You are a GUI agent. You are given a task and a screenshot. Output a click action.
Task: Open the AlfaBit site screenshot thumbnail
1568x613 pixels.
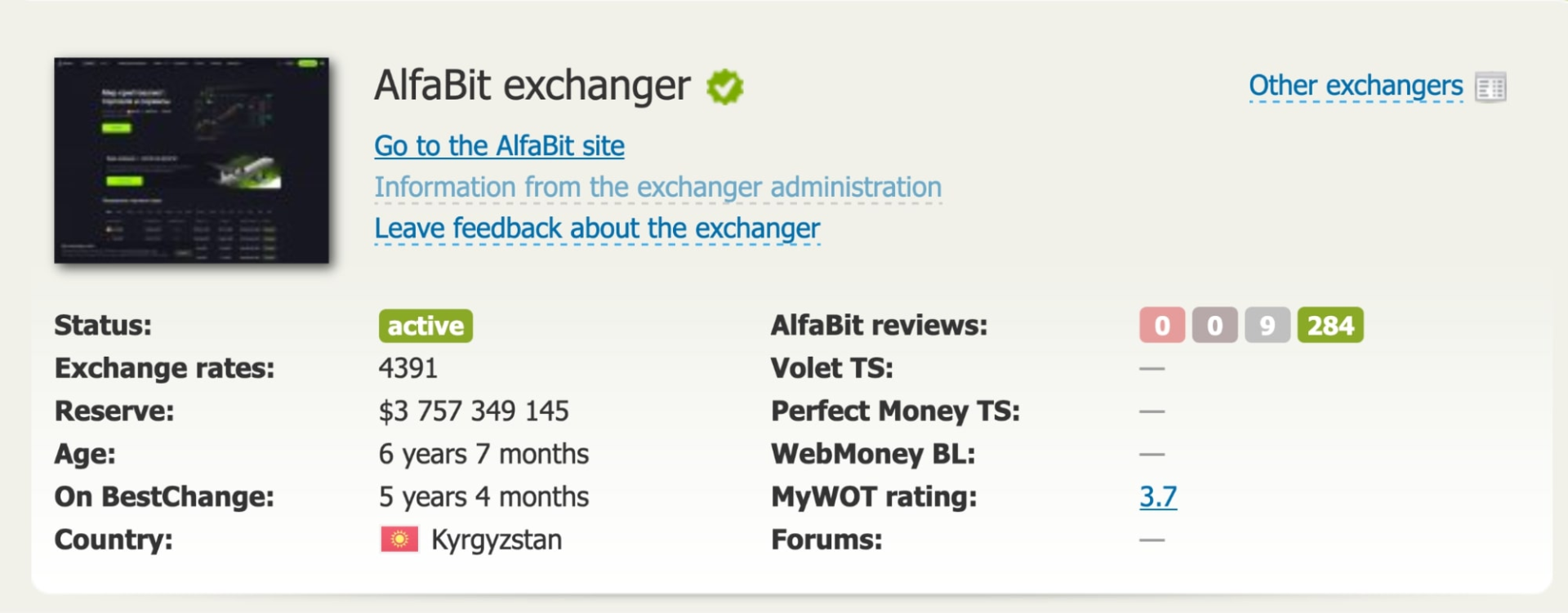coord(192,160)
